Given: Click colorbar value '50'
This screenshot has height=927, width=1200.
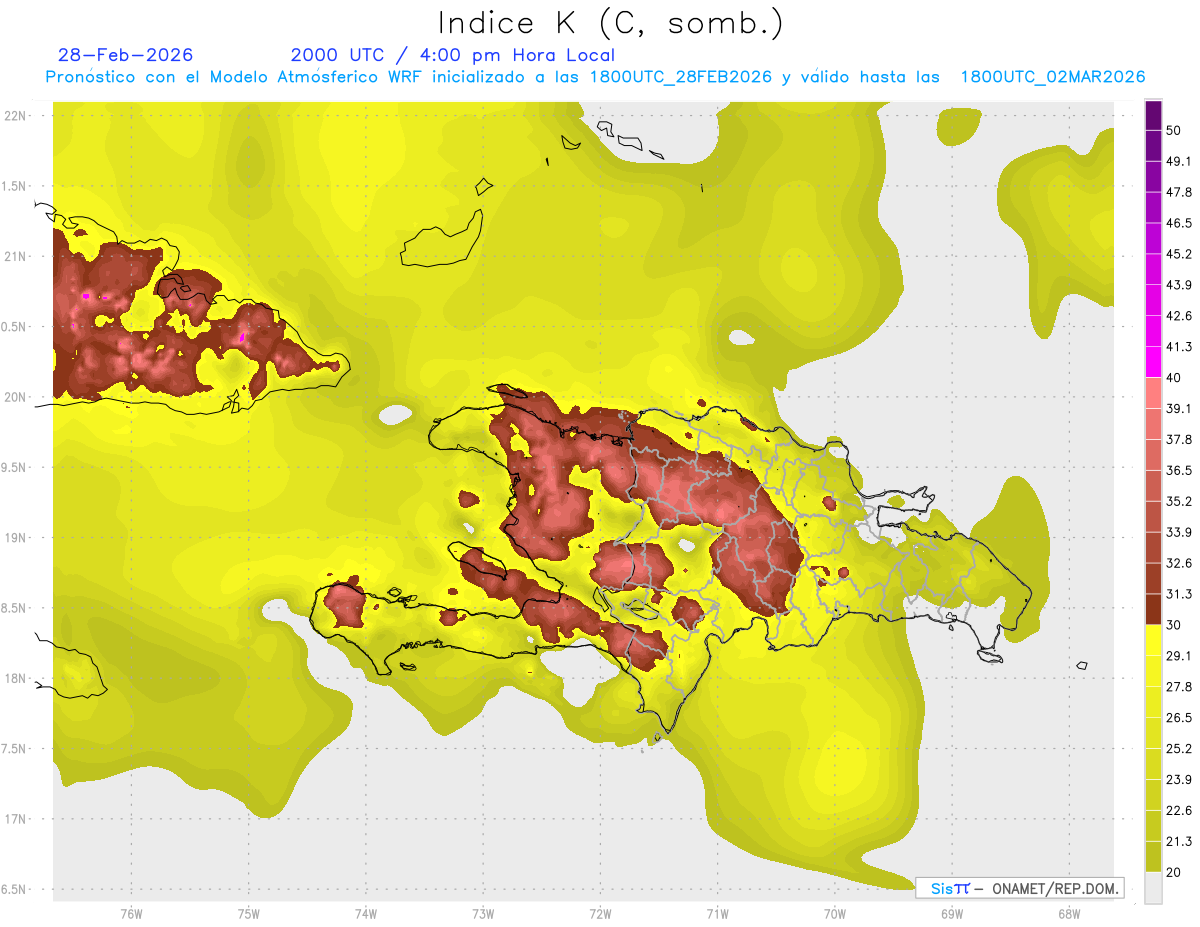Looking at the screenshot, I should point(1175,130).
